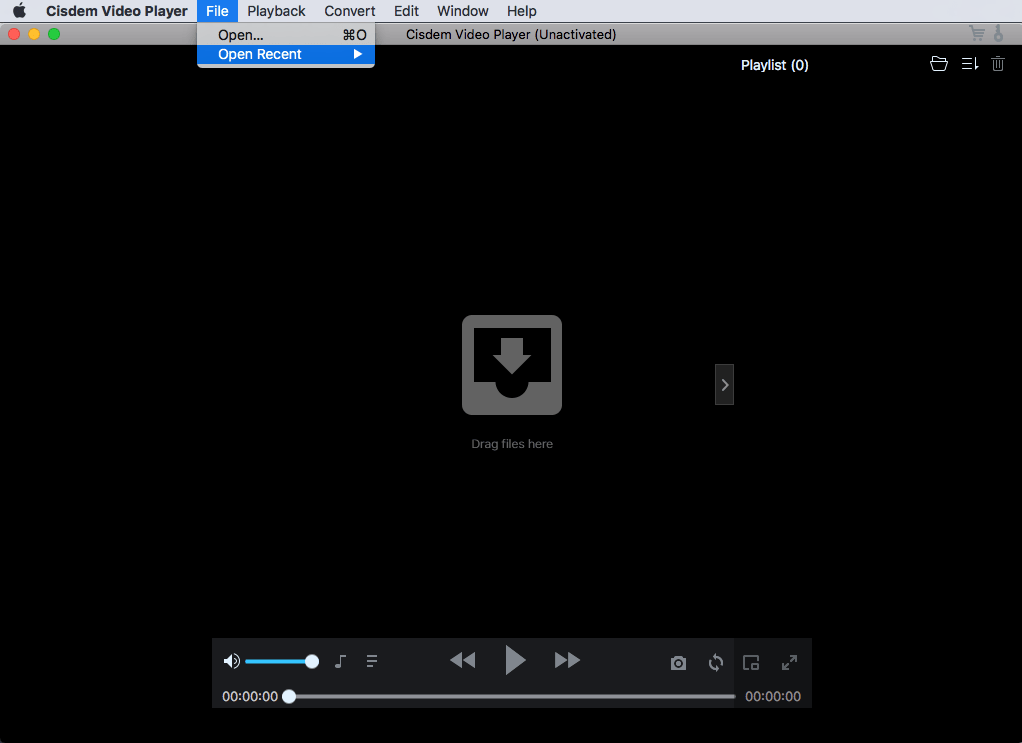Open the Playback menu

tap(276, 11)
